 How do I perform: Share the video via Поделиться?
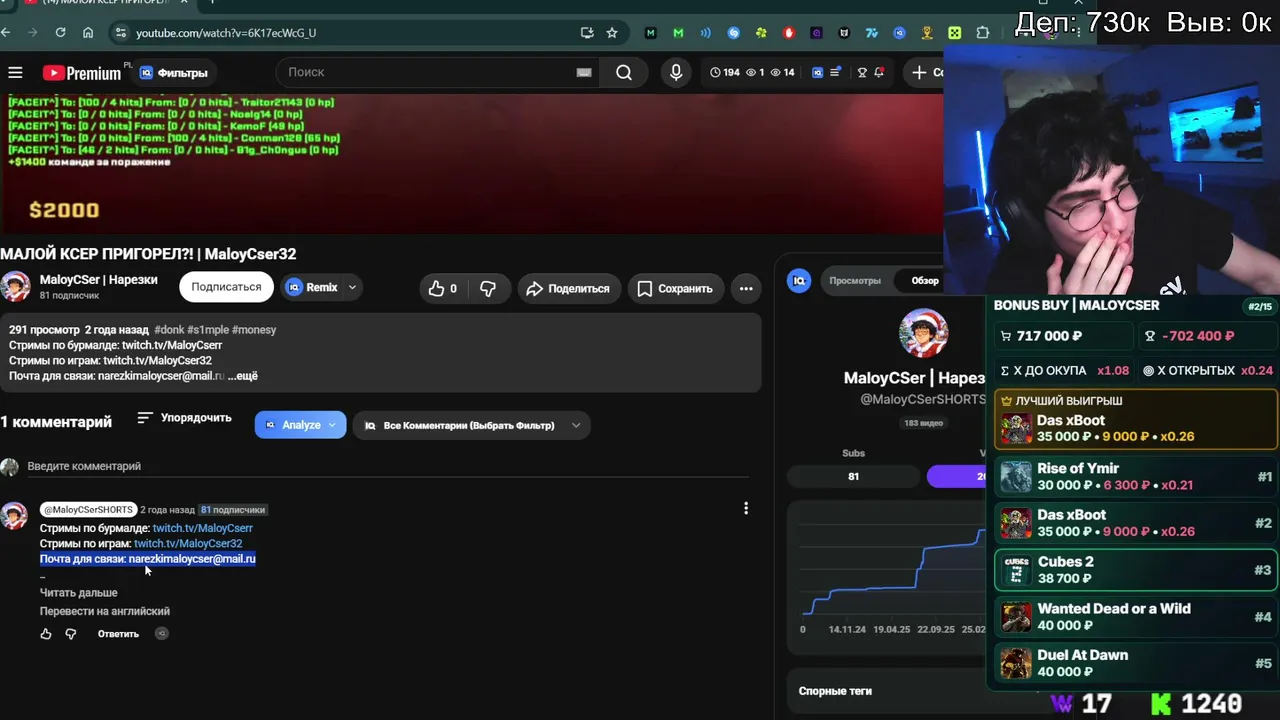568,288
